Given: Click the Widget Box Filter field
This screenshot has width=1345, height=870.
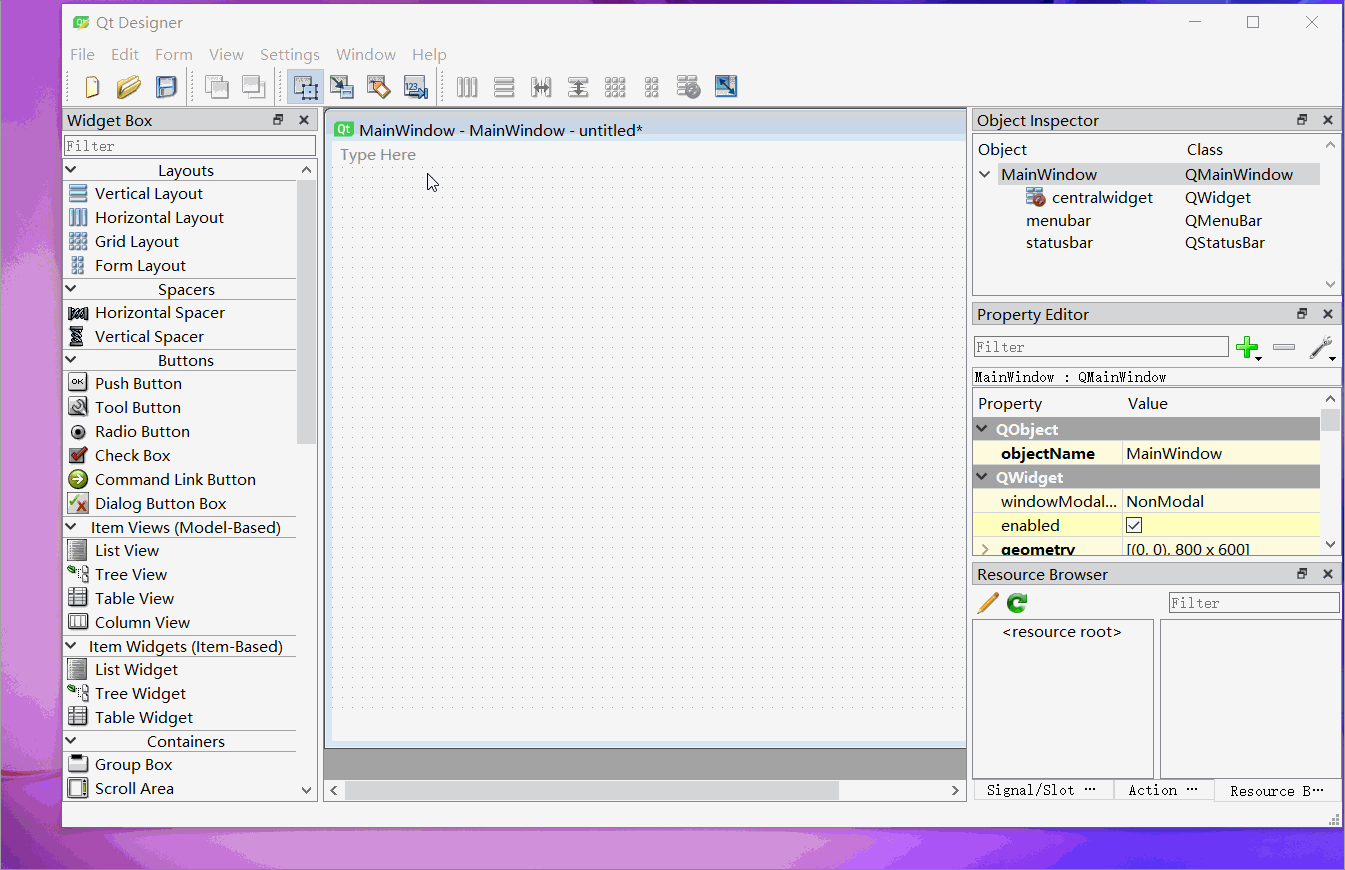Looking at the screenshot, I should pyautogui.click(x=190, y=146).
